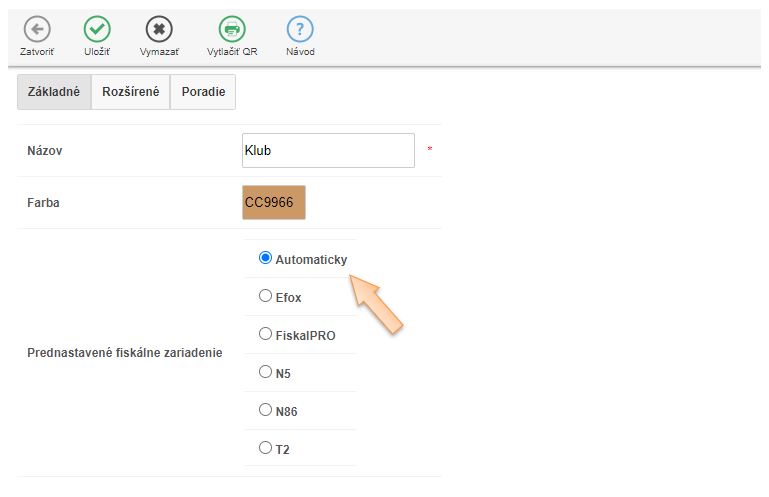Viewport: 769px width, 497px height.
Task: Click the red required asterisk beside Názov
Action: tap(430, 150)
